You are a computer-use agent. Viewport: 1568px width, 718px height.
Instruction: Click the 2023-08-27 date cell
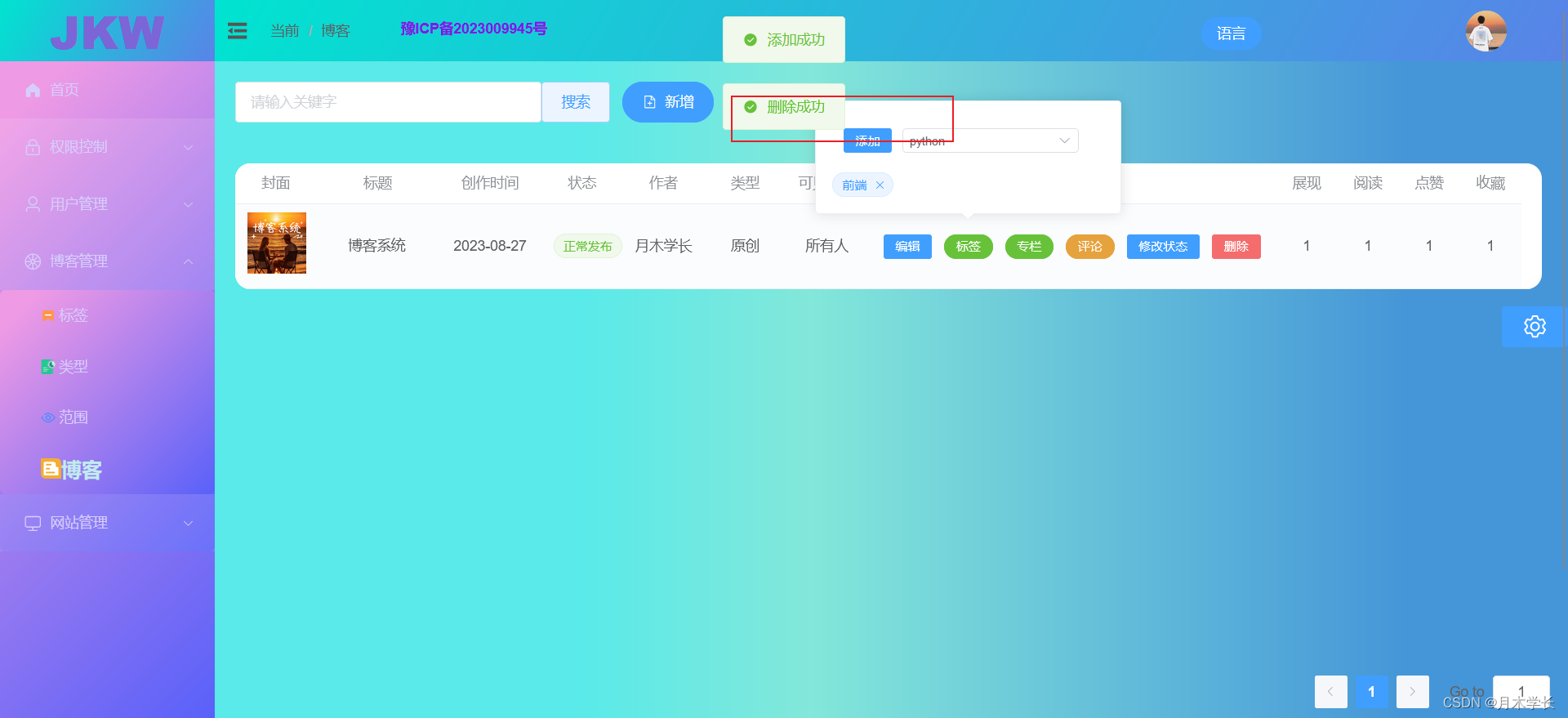pyautogui.click(x=490, y=246)
